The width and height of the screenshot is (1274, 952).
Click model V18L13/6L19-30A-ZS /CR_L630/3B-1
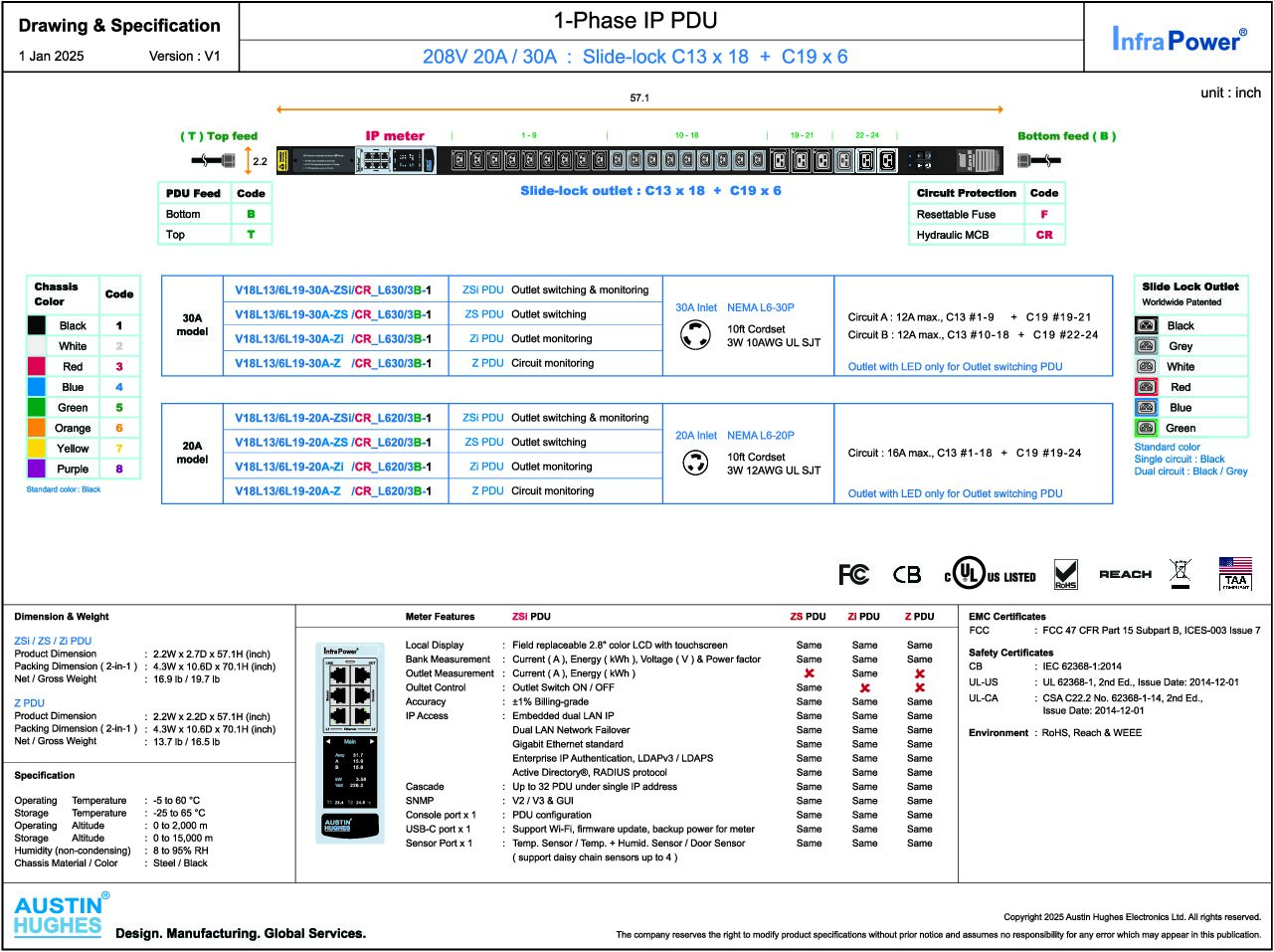pos(333,314)
